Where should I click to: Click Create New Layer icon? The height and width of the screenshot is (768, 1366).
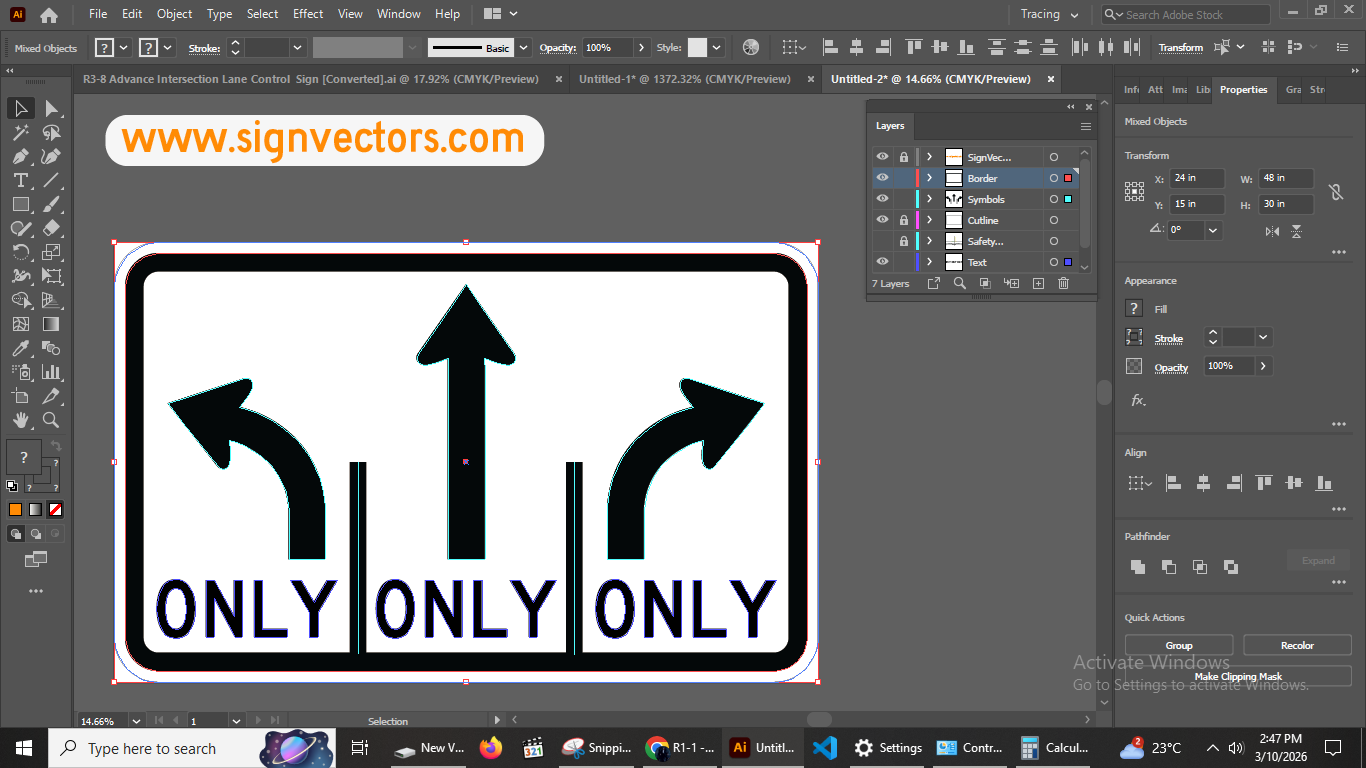1038,284
